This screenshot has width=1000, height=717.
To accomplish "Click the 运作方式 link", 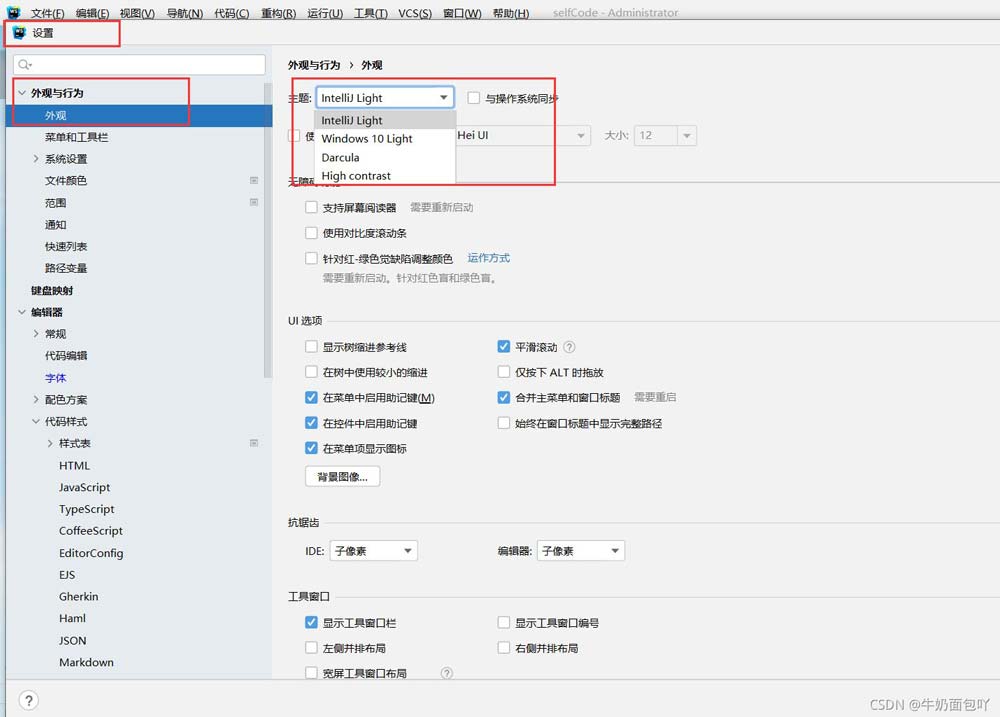I will click(x=488, y=257).
